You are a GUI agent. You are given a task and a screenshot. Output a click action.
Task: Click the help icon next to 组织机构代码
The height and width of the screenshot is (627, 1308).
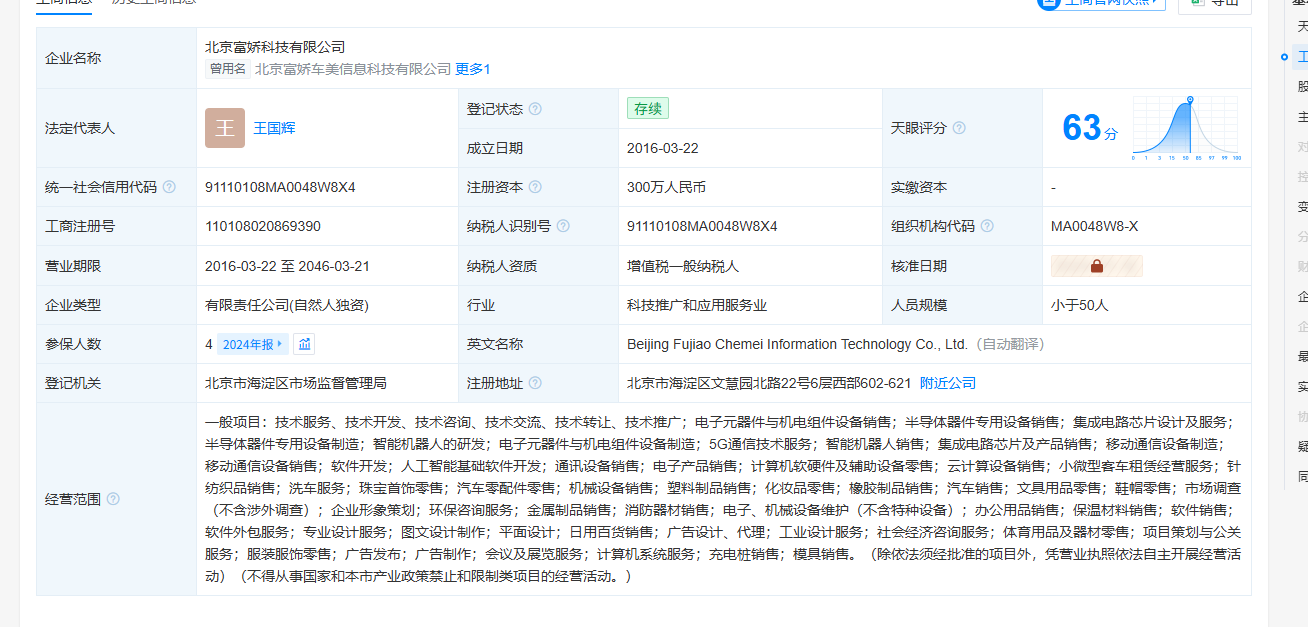point(987,226)
